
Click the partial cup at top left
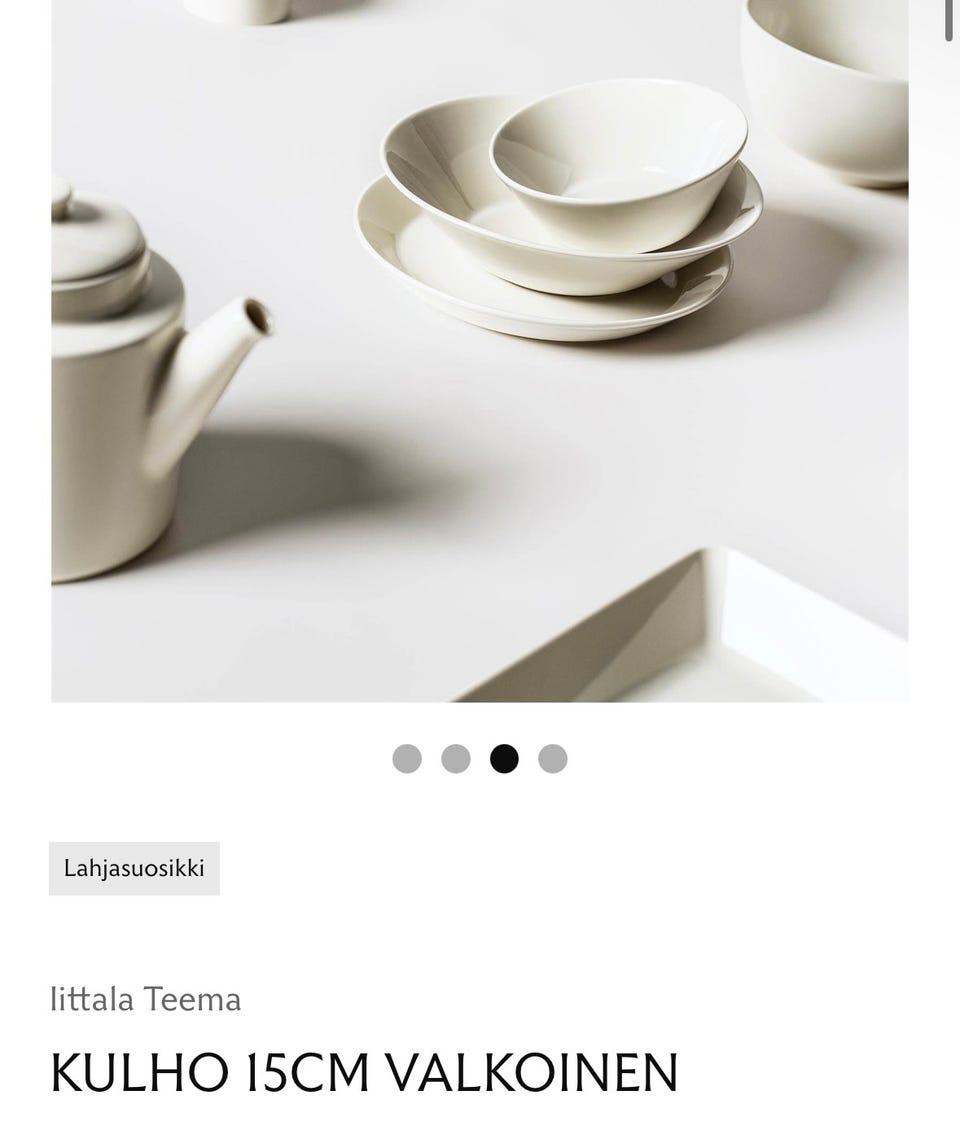tap(236, 10)
